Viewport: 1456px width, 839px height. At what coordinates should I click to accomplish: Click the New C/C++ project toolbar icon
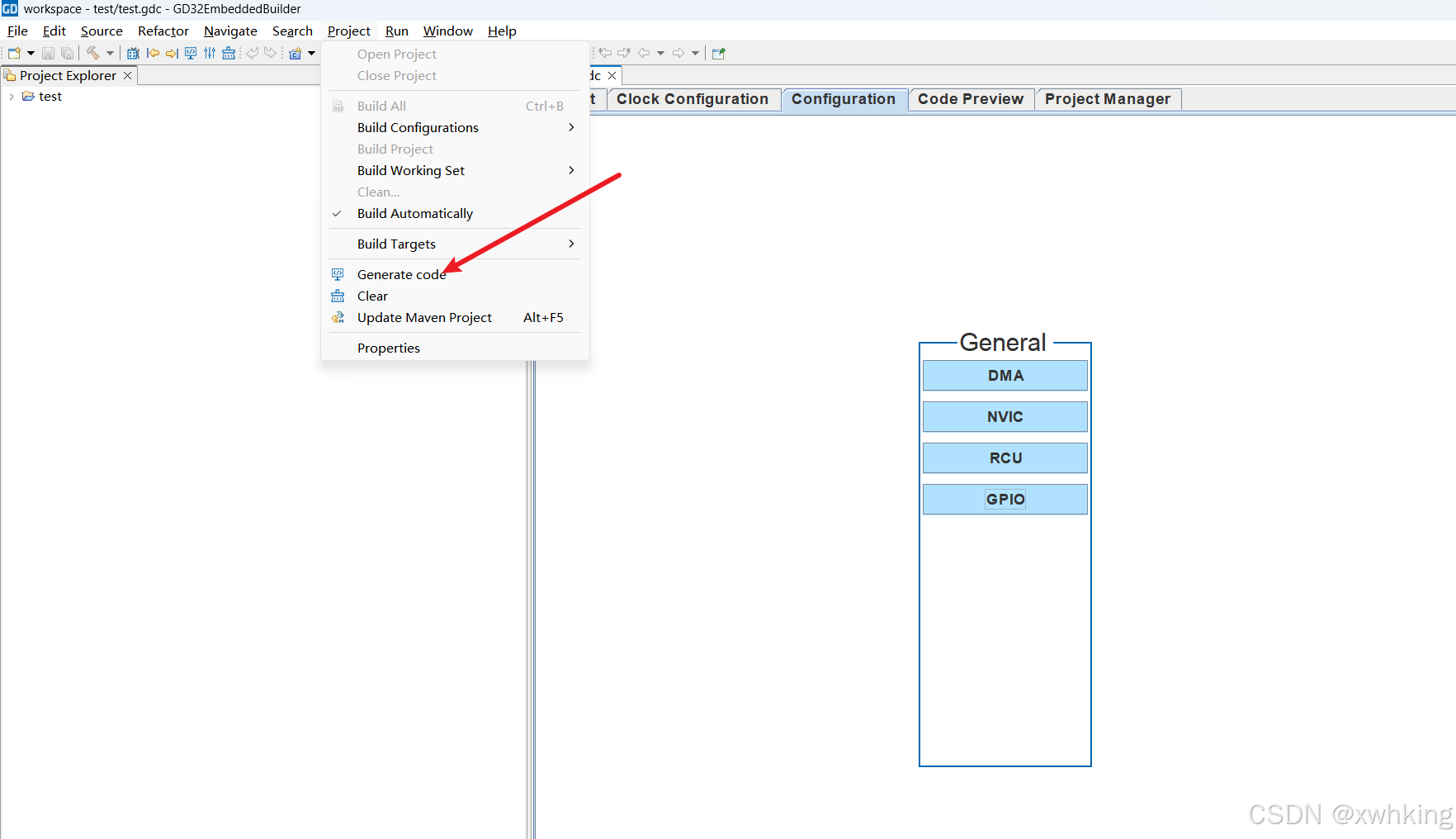pyautogui.click(x=295, y=53)
